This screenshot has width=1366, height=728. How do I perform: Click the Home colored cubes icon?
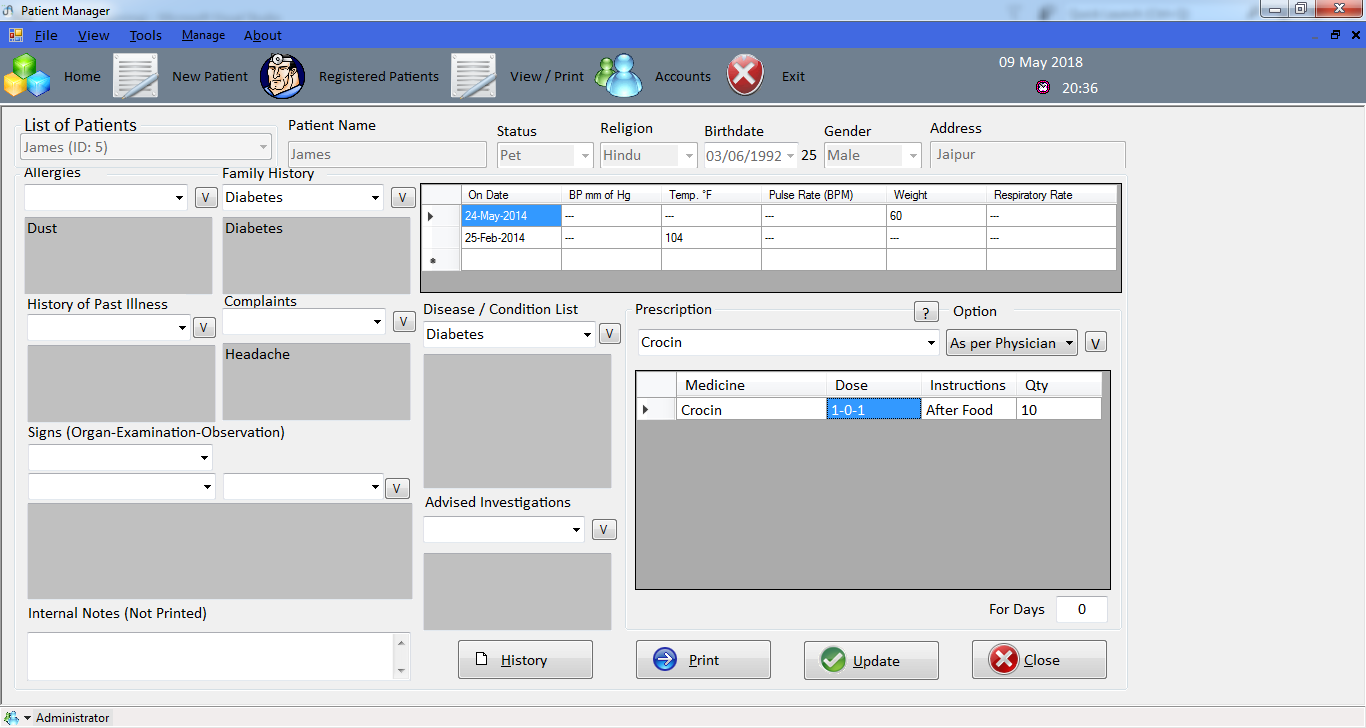coord(27,75)
